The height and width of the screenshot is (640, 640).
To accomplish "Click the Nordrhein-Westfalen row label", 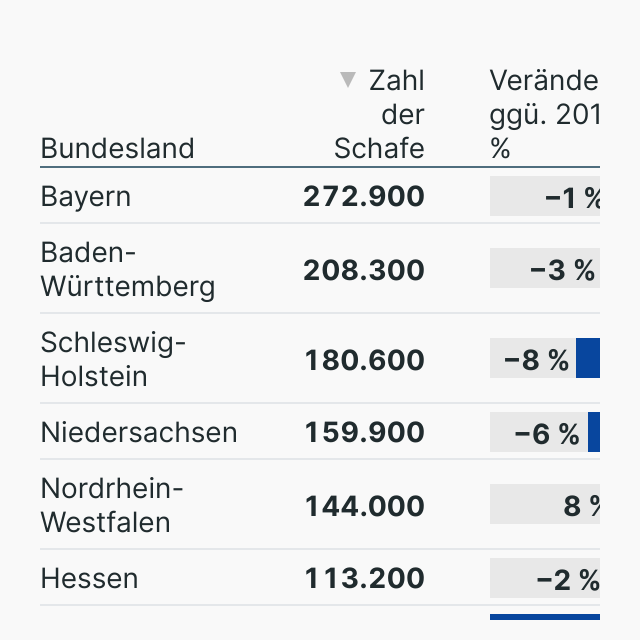I will [x=112, y=506].
